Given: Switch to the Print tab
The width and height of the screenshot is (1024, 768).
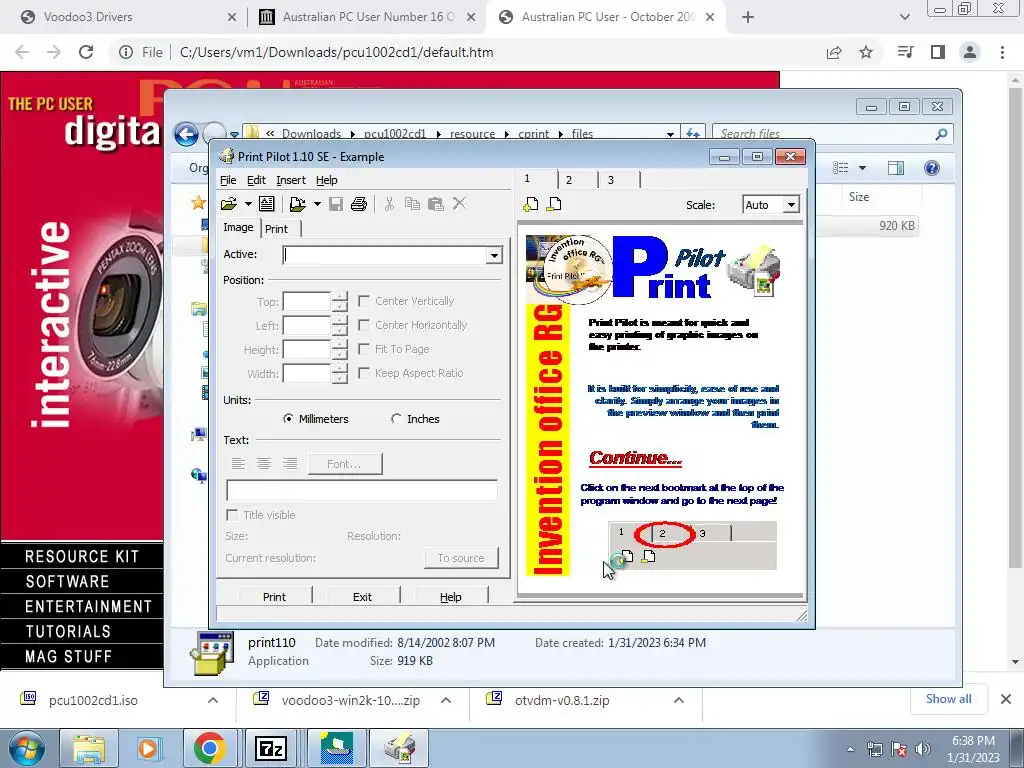Looking at the screenshot, I should [x=276, y=229].
